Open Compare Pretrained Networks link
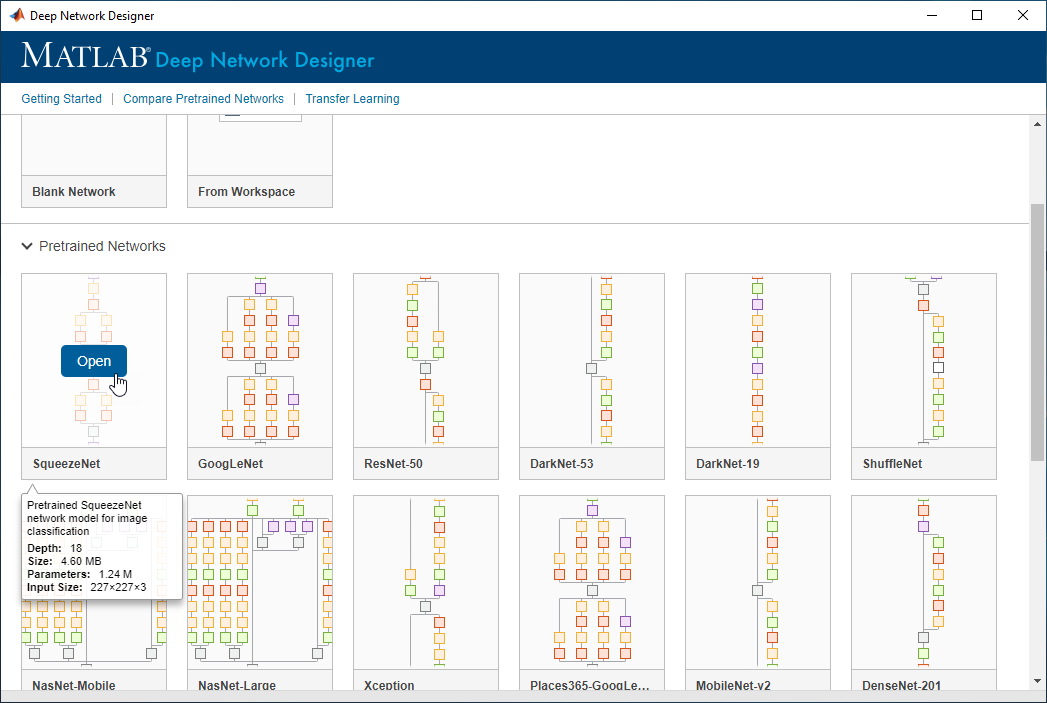 tap(203, 99)
